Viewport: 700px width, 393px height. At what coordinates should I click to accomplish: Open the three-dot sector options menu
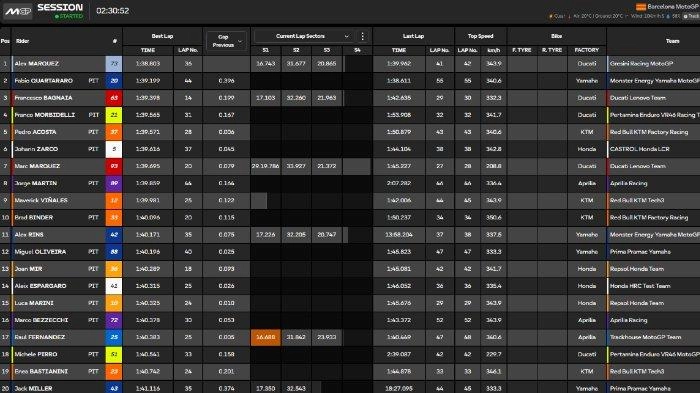pos(362,36)
